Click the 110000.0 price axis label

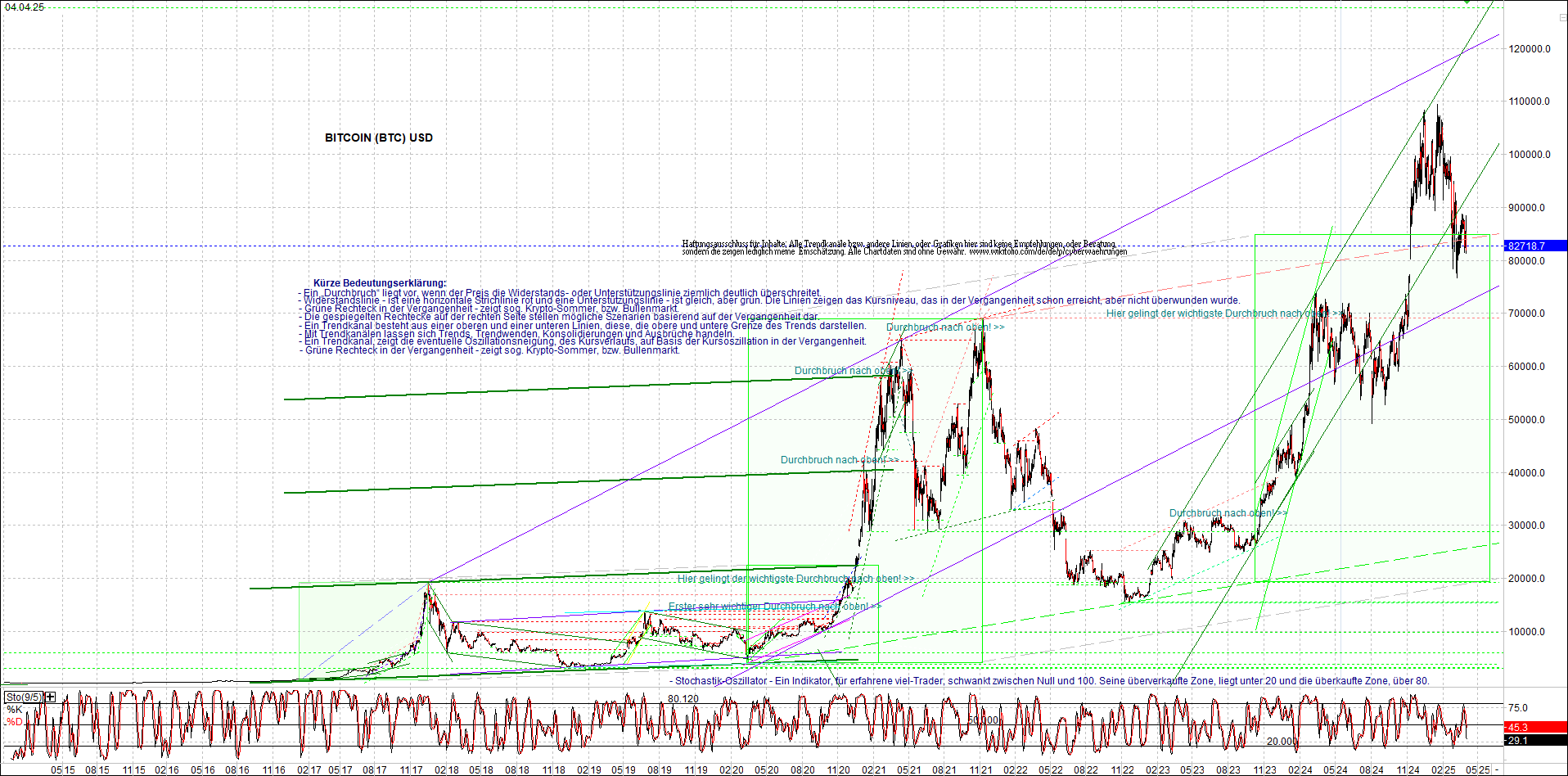pyautogui.click(x=1530, y=102)
